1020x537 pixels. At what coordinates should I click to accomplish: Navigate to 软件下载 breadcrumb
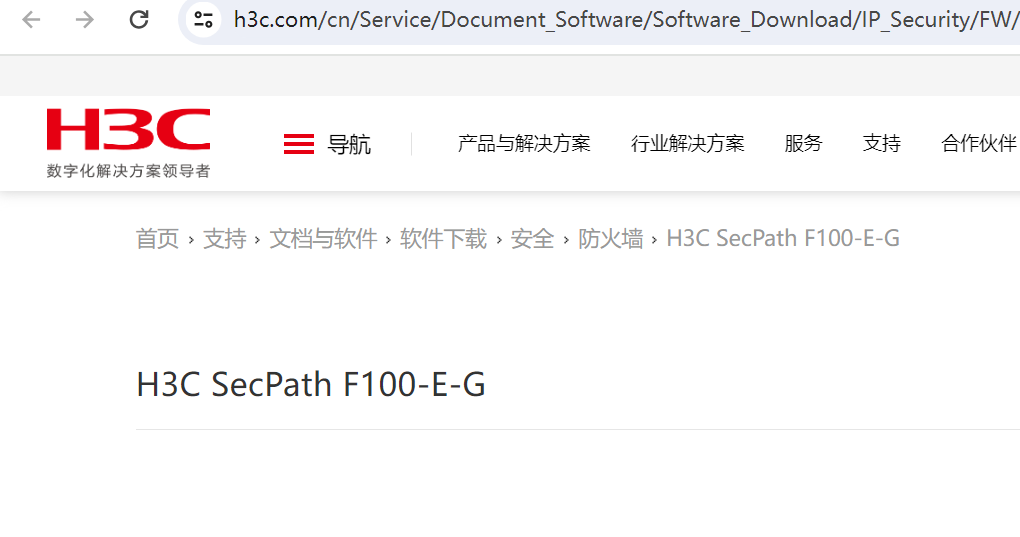(443, 238)
